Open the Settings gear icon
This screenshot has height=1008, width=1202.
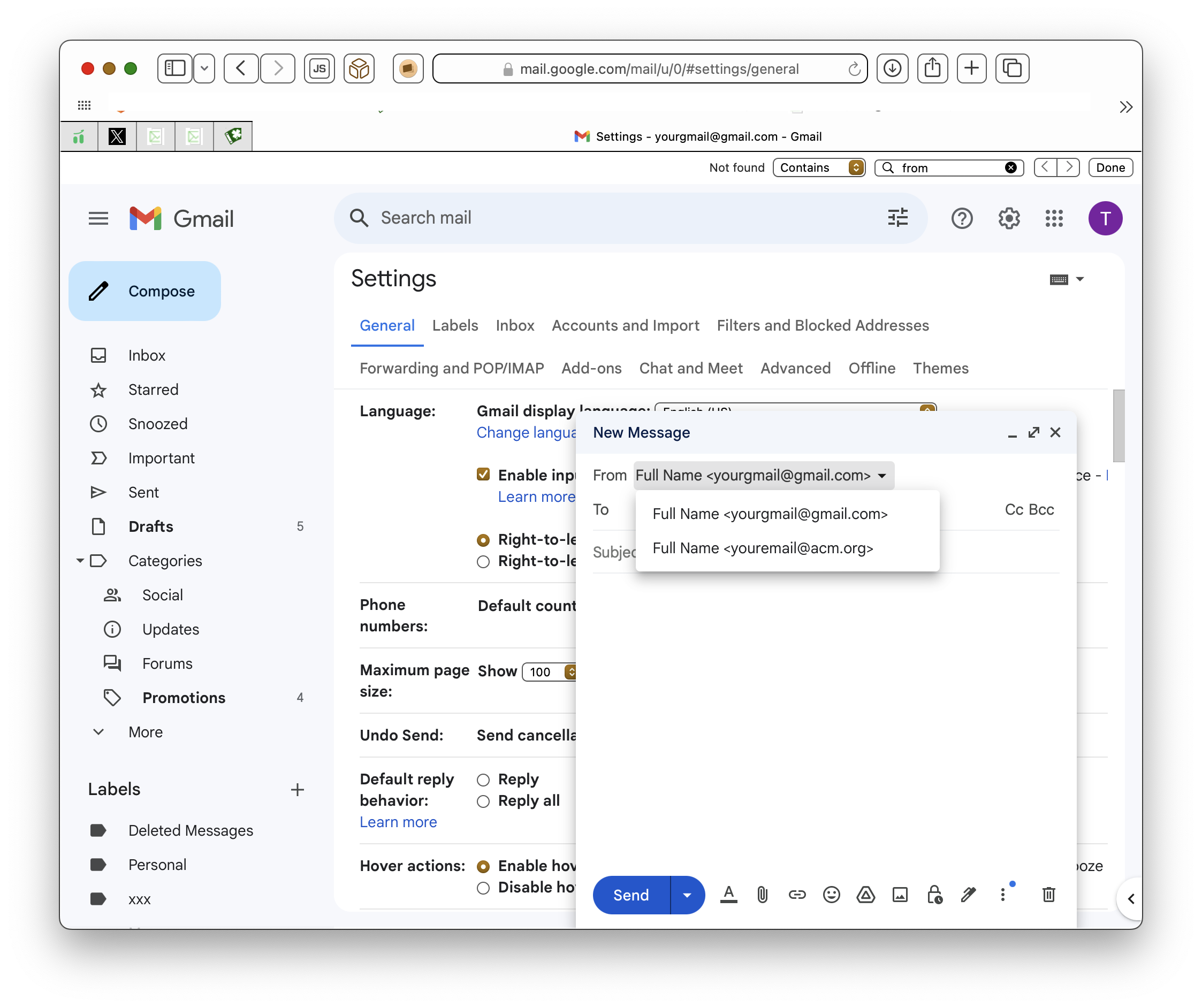point(1009,218)
